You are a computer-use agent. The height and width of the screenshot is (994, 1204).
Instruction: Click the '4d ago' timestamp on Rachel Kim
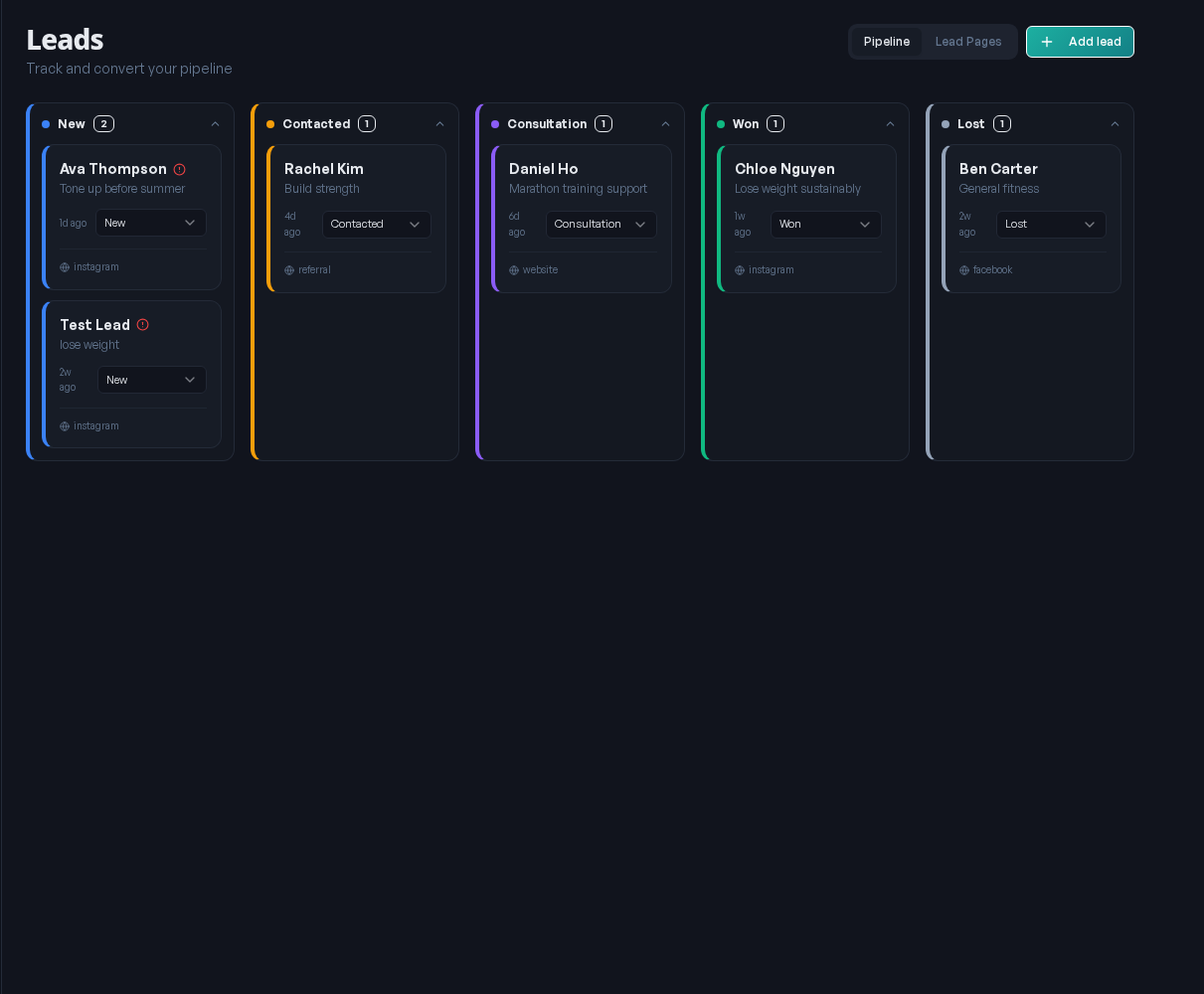[292, 225]
